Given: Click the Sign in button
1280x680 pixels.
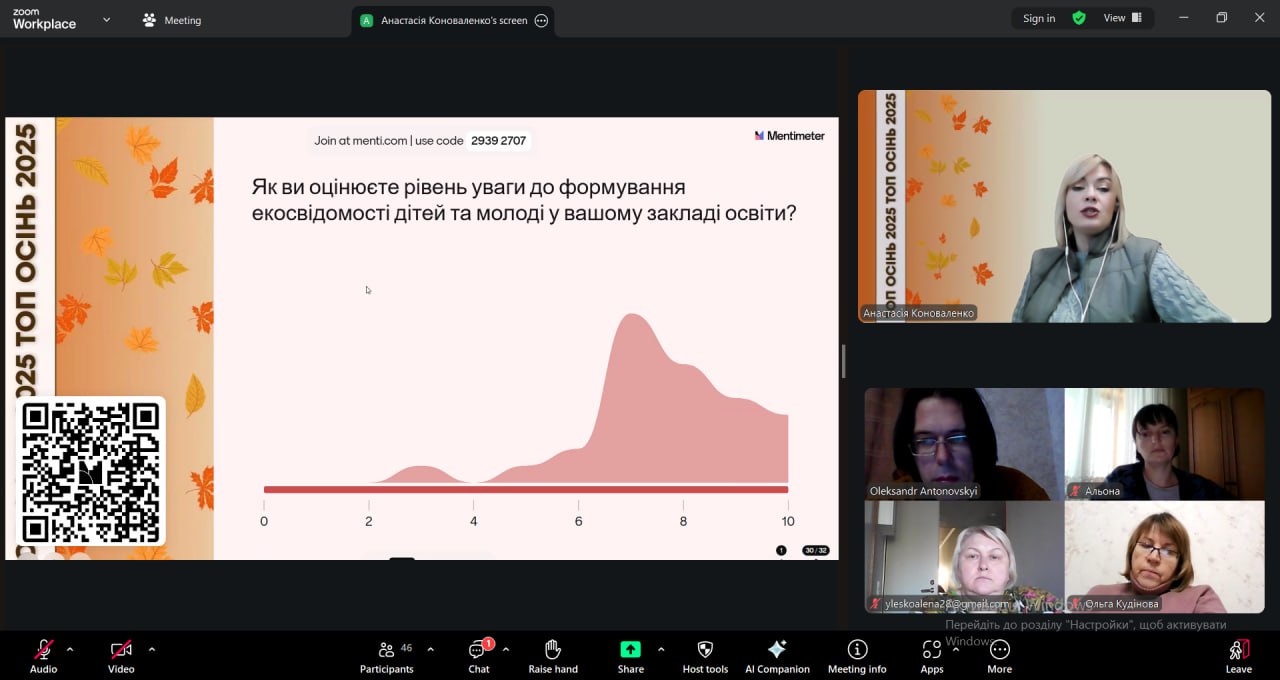Looking at the screenshot, I should [x=1039, y=18].
